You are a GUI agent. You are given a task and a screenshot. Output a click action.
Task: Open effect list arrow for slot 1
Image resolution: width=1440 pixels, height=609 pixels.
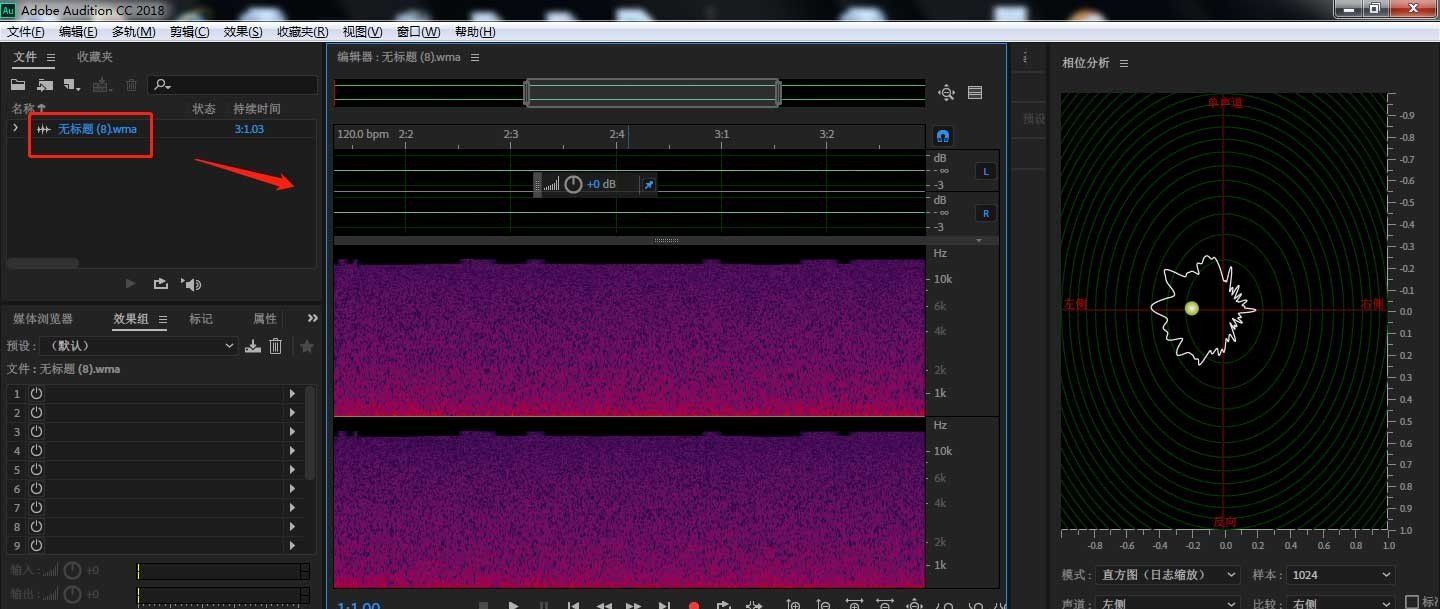coord(292,394)
